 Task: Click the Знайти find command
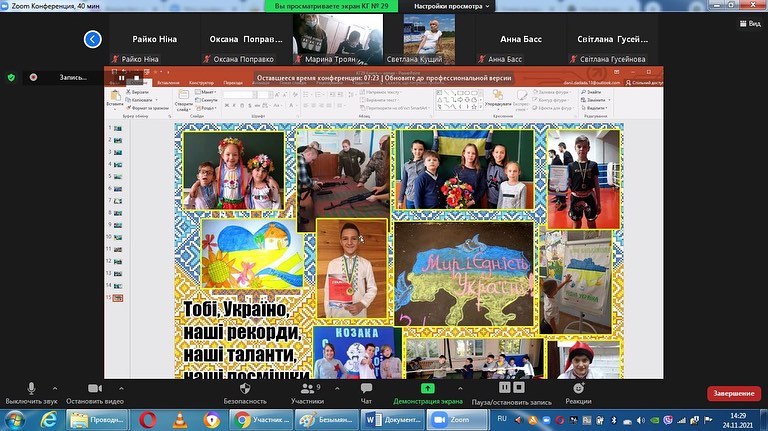[591, 92]
